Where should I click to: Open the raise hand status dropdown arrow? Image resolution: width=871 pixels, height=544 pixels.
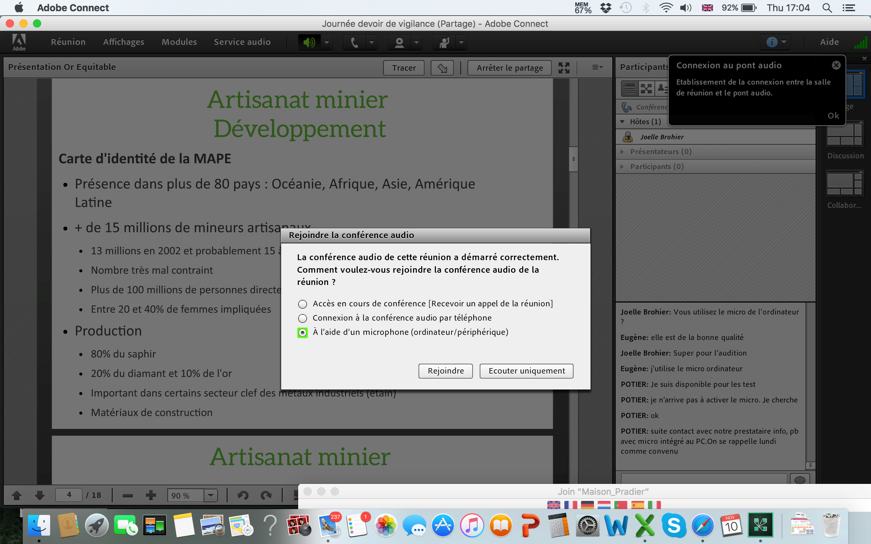pyautogui.click(x=461, y=42)
